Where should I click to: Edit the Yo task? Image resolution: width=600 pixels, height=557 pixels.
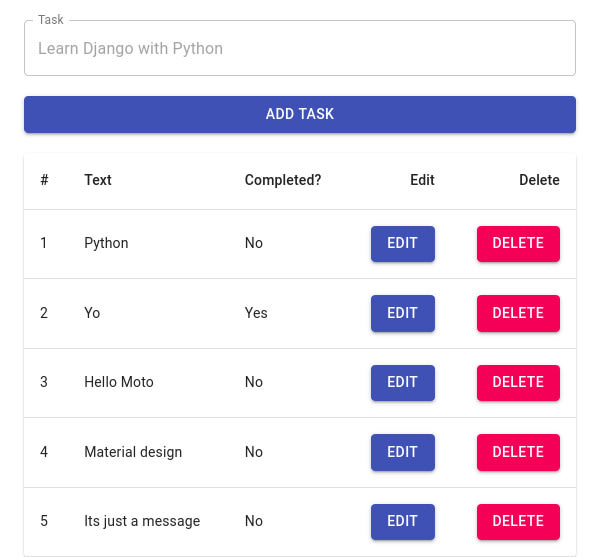pyautogui.click(x=402, y=313)
